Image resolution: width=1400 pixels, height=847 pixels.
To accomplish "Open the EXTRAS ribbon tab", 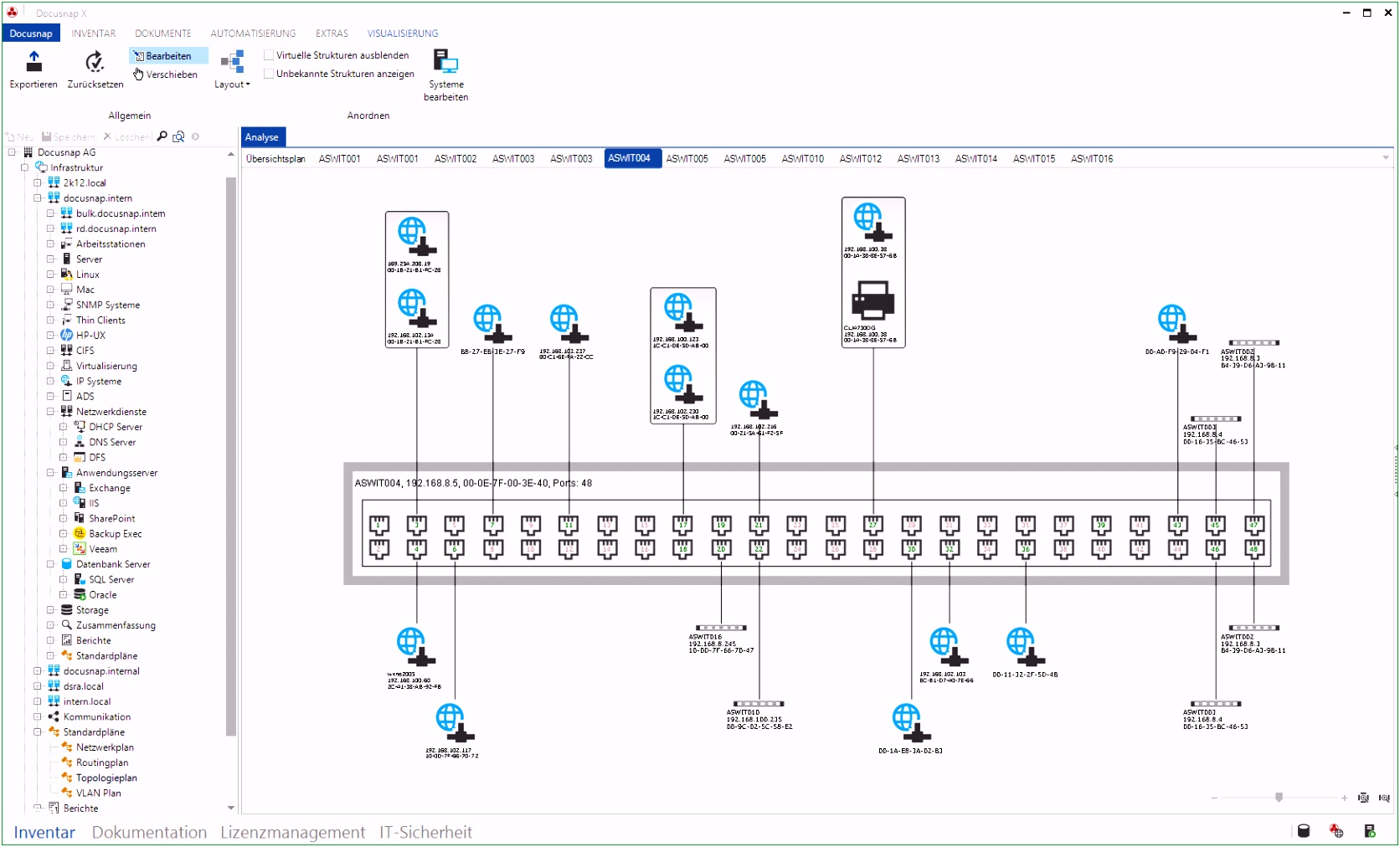I will coord(332,33).
